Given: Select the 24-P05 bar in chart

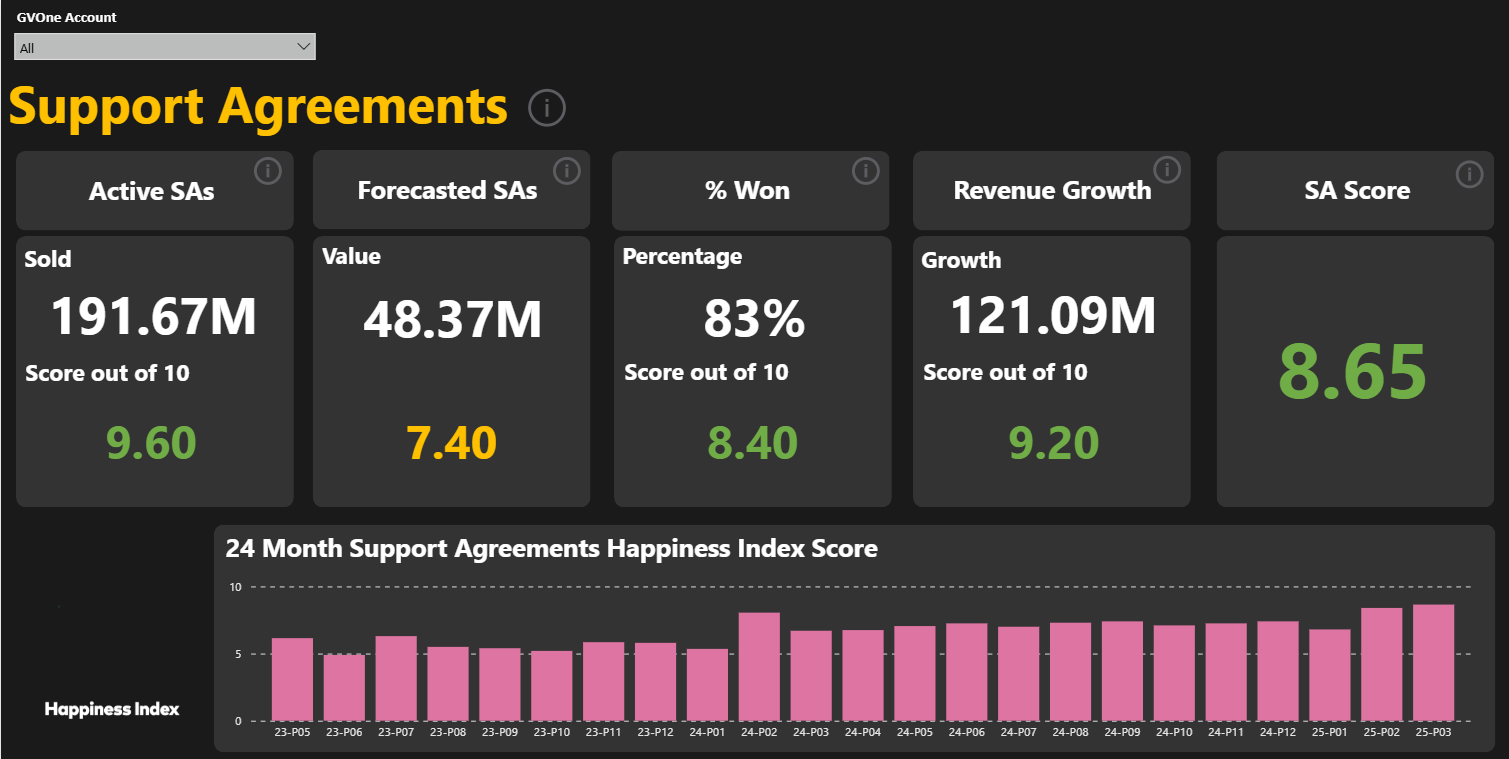Looking at the screenshot, I should pos(915,673).
